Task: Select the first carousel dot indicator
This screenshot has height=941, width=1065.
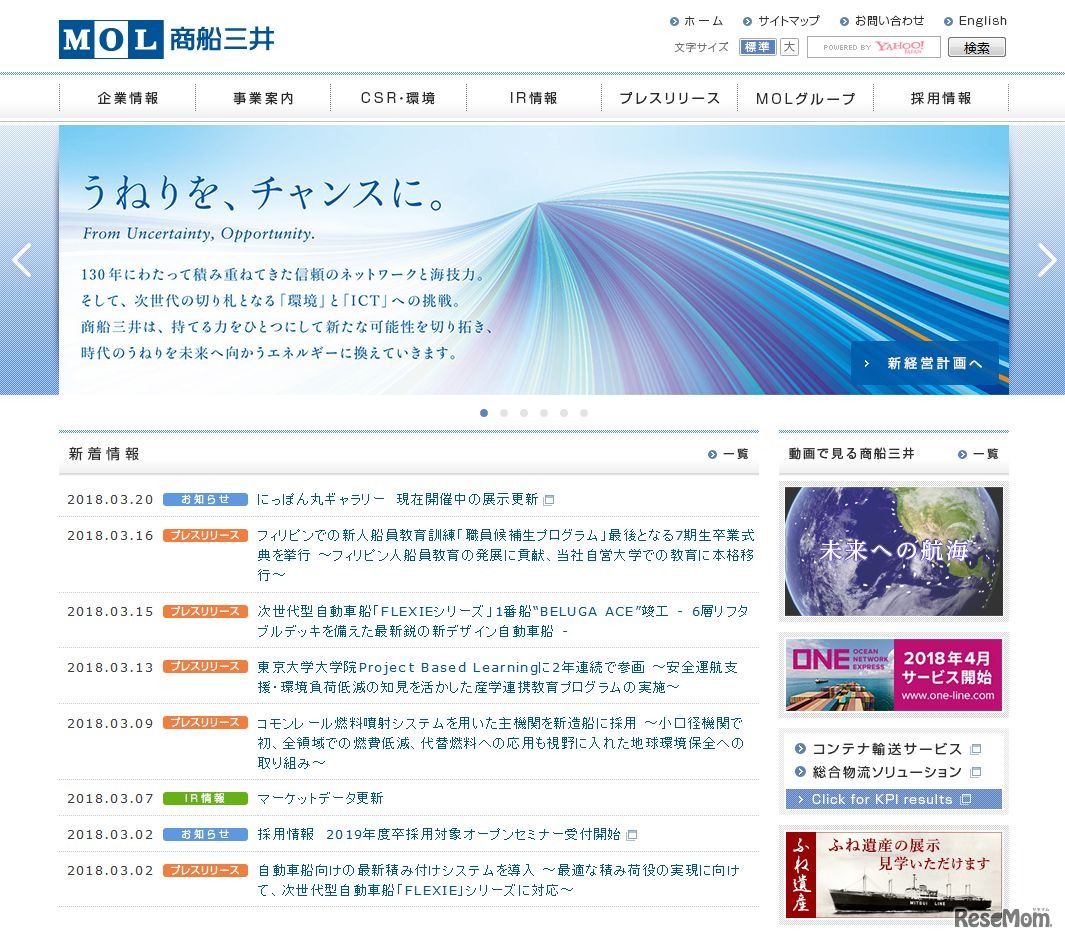Action: [x=484, y=413]
